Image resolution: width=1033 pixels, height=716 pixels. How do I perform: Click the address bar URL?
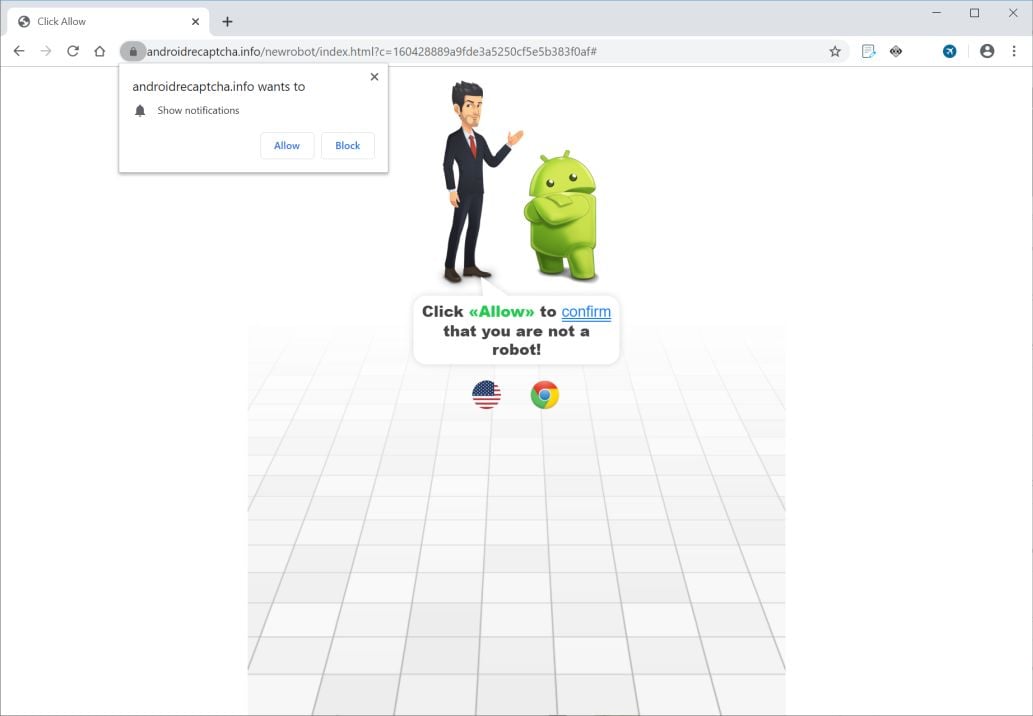(x=372, y=51)
